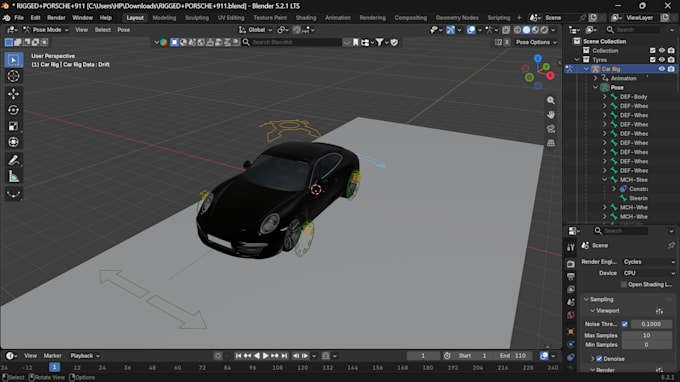Switch to the Shading workspace tab
This screenshot has height=382, width=680.
click(x=306, y=18)
